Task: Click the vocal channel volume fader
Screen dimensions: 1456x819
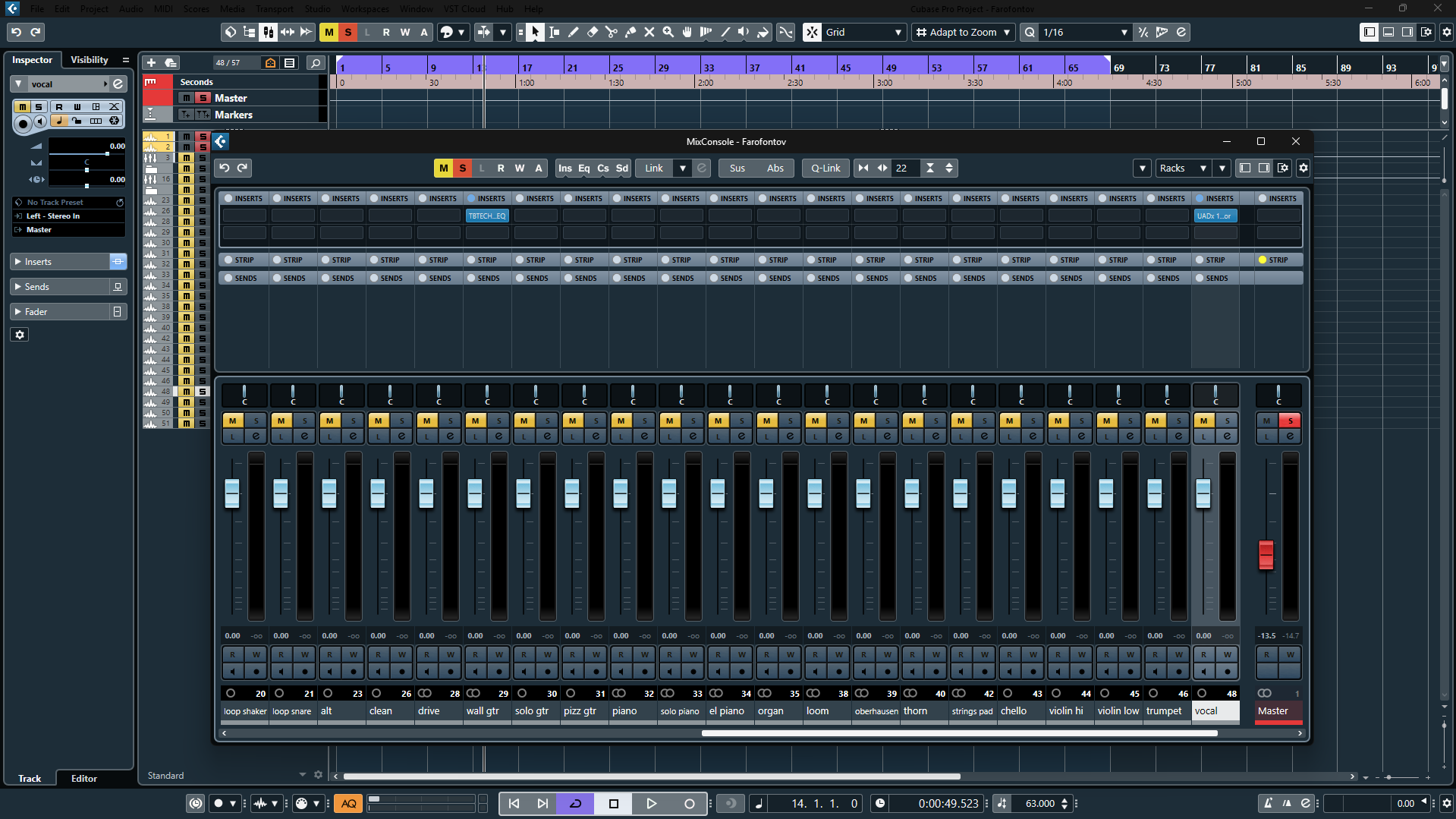Action: 1203,493
